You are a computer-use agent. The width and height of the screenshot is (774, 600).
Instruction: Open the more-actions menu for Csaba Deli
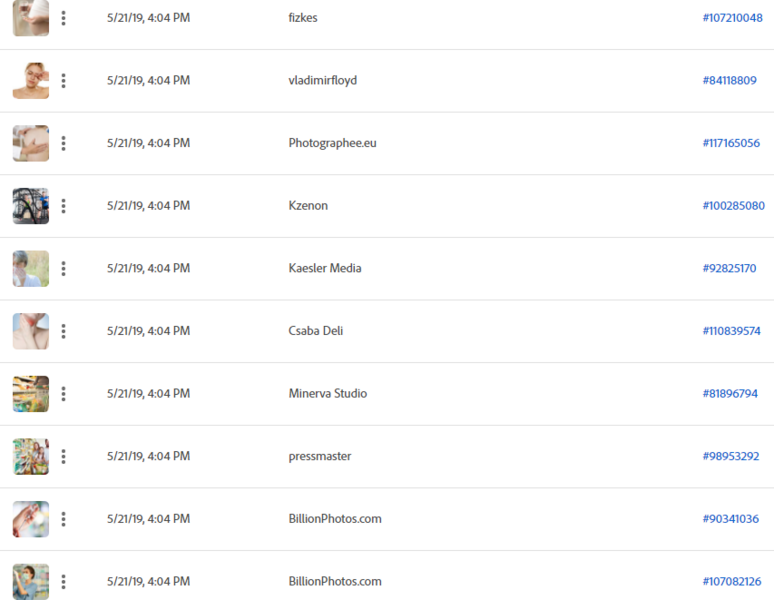tap(63, 331)
